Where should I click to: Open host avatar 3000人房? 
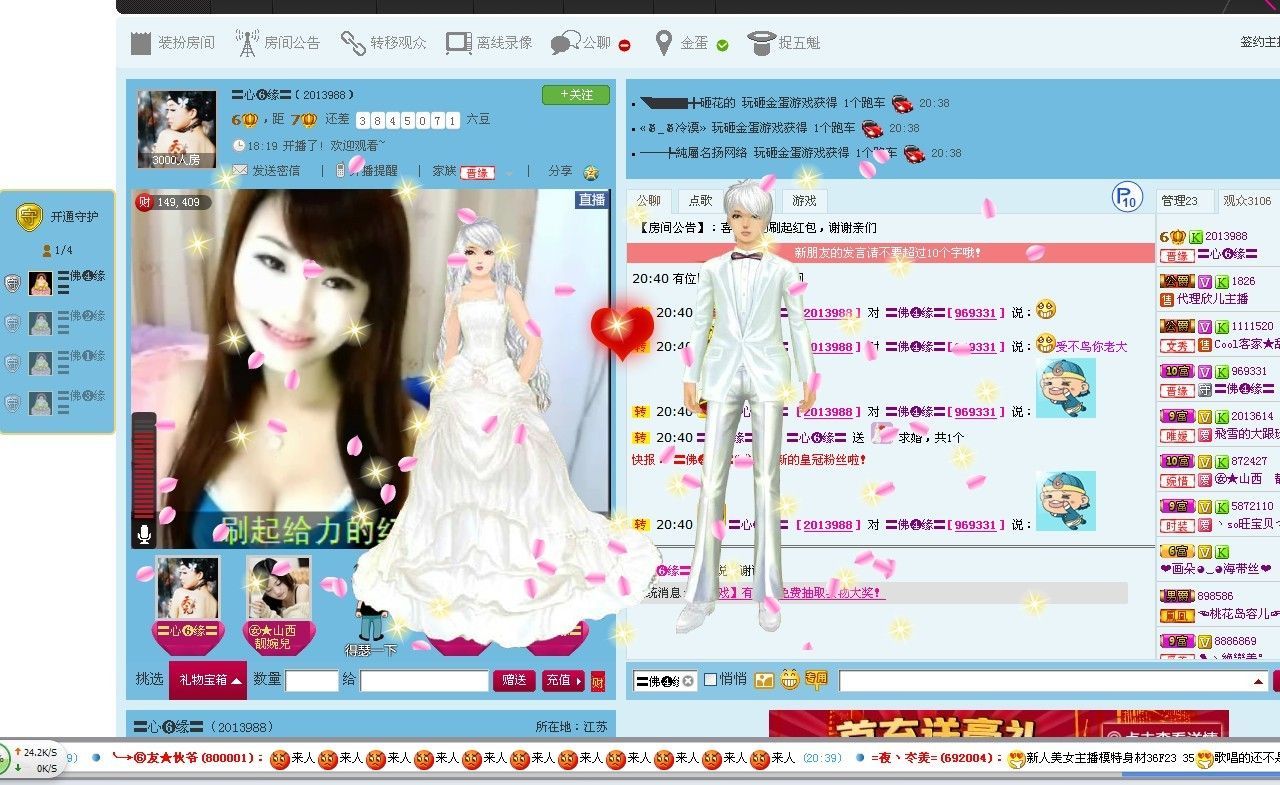tap(177, 130)
